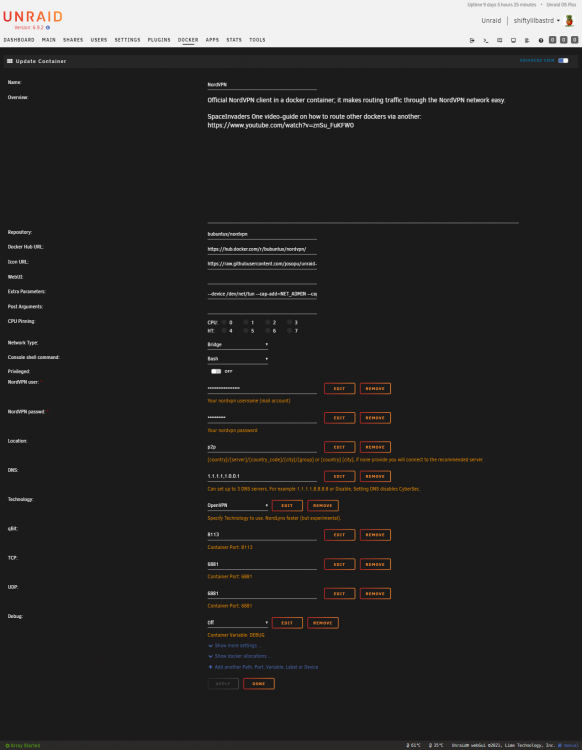The width and height of the screenshot is (582, 750).
Task: Click Edit for Location
Action: [x=340, y=447]
